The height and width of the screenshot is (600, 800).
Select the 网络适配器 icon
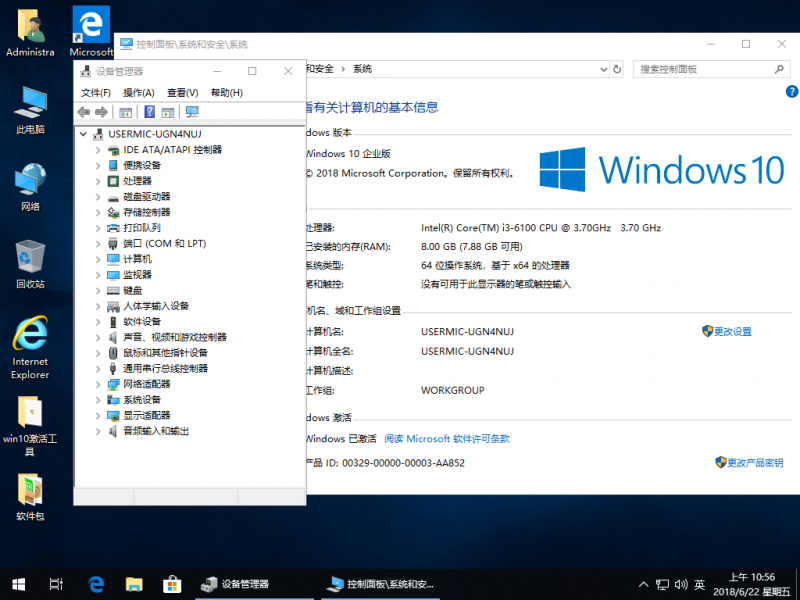tap(113, 384)
